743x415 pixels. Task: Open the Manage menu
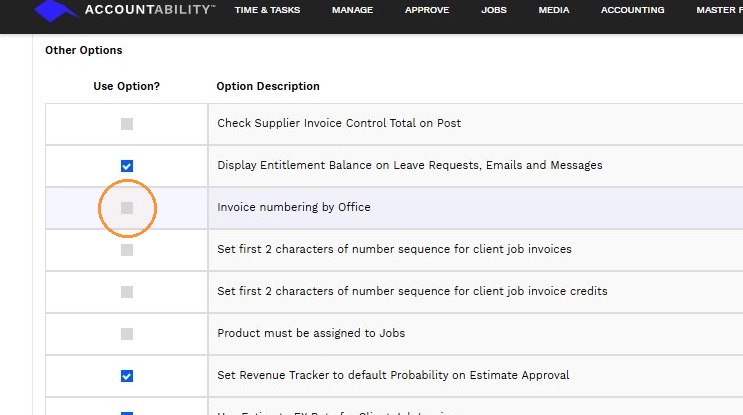pyautogui.click(x=352, y=10)
